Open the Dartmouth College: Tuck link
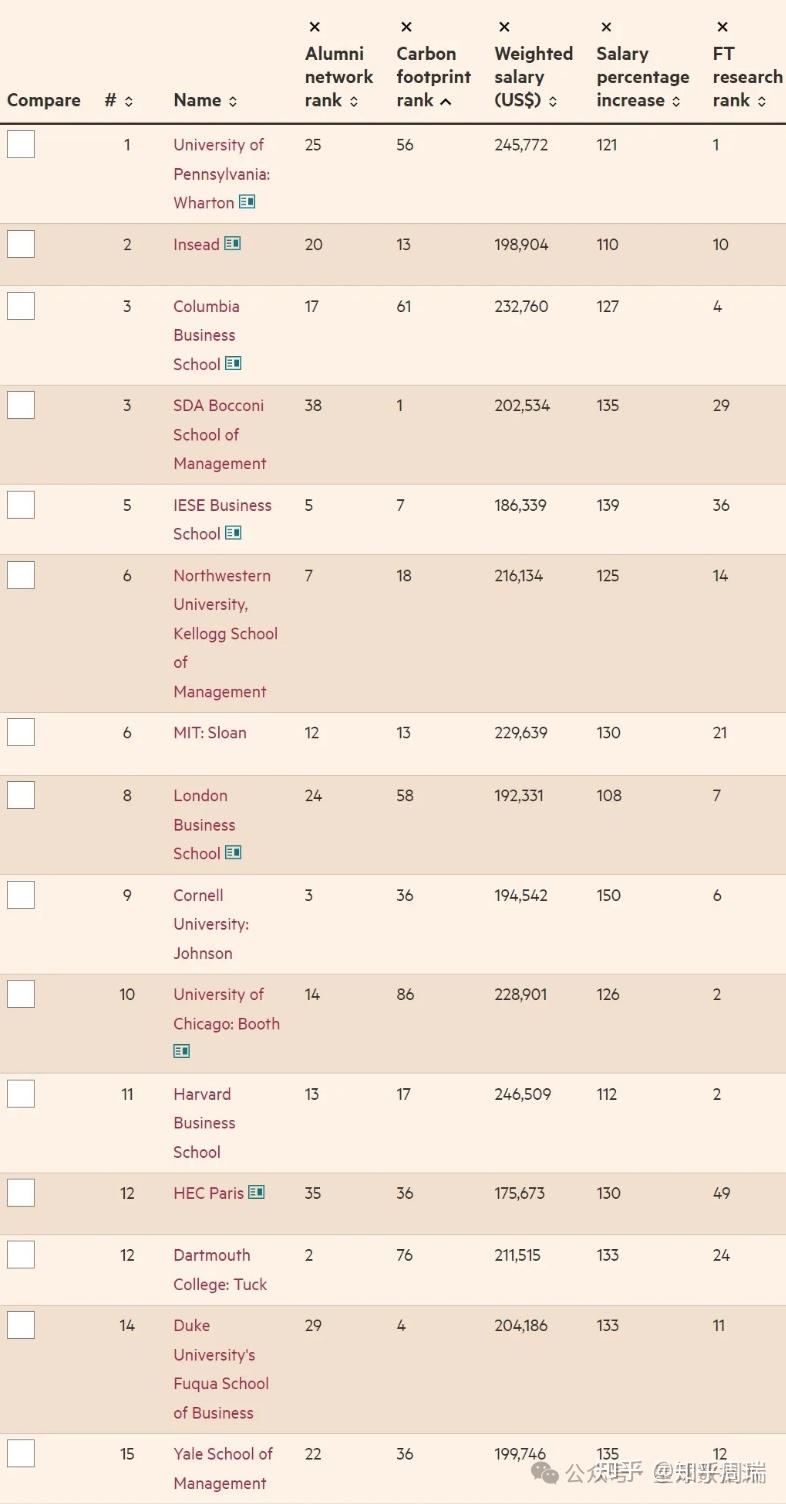This screenshot has width=786, height=1504. (x=219, y=1269)
